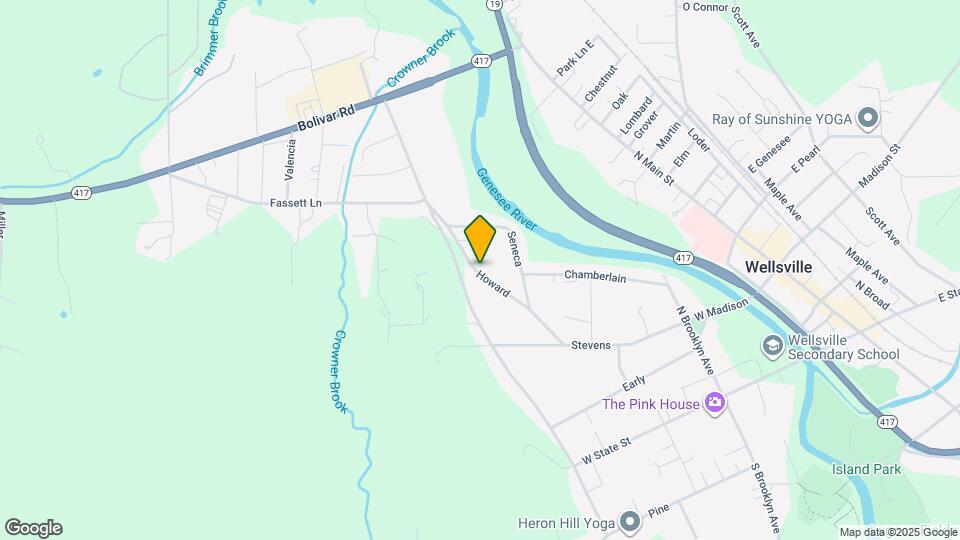The image size is (960, 540).
Task: Click the Crowner Brook label near bottom
Action: 340,372
